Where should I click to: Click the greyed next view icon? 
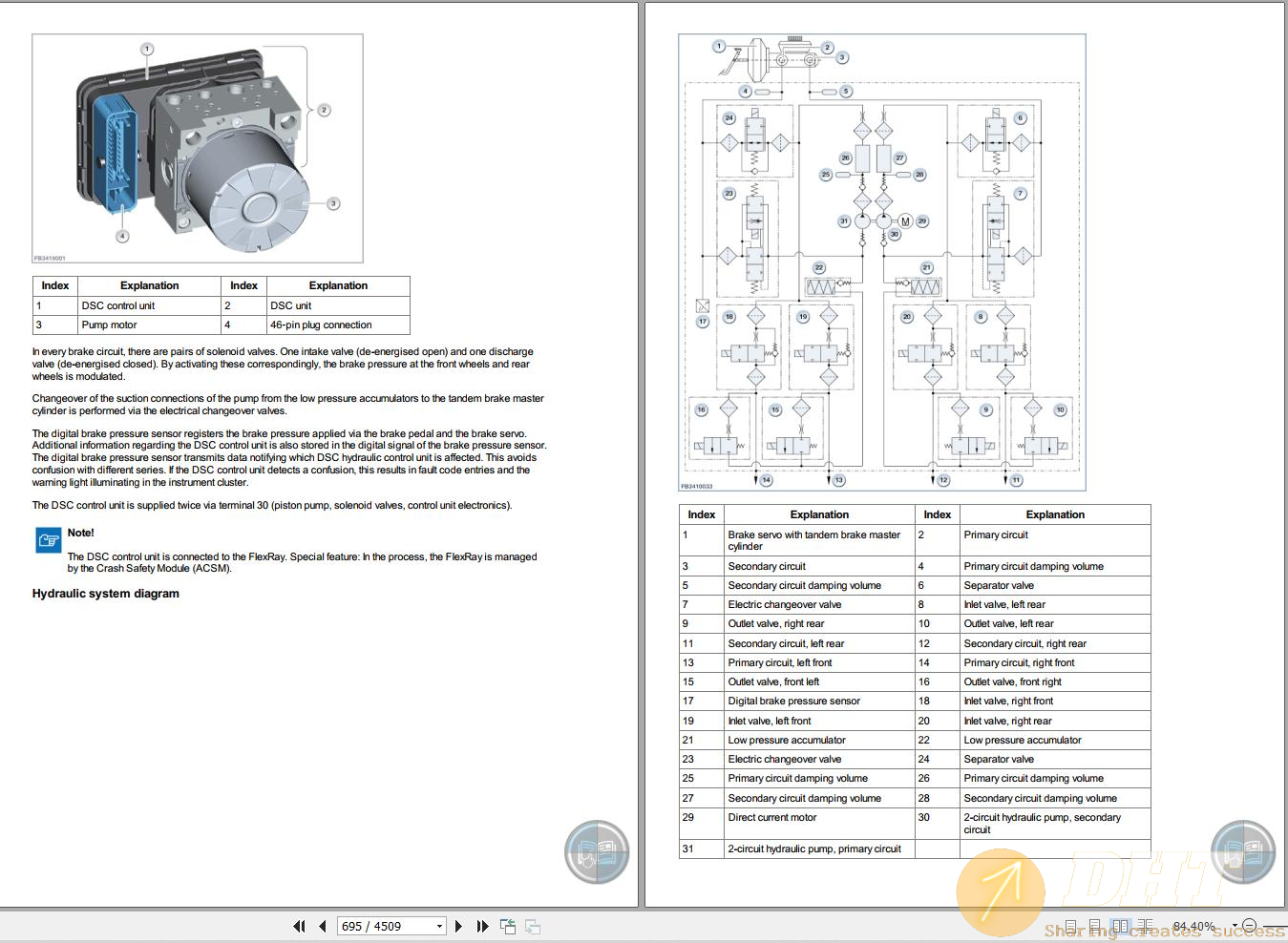533,926
